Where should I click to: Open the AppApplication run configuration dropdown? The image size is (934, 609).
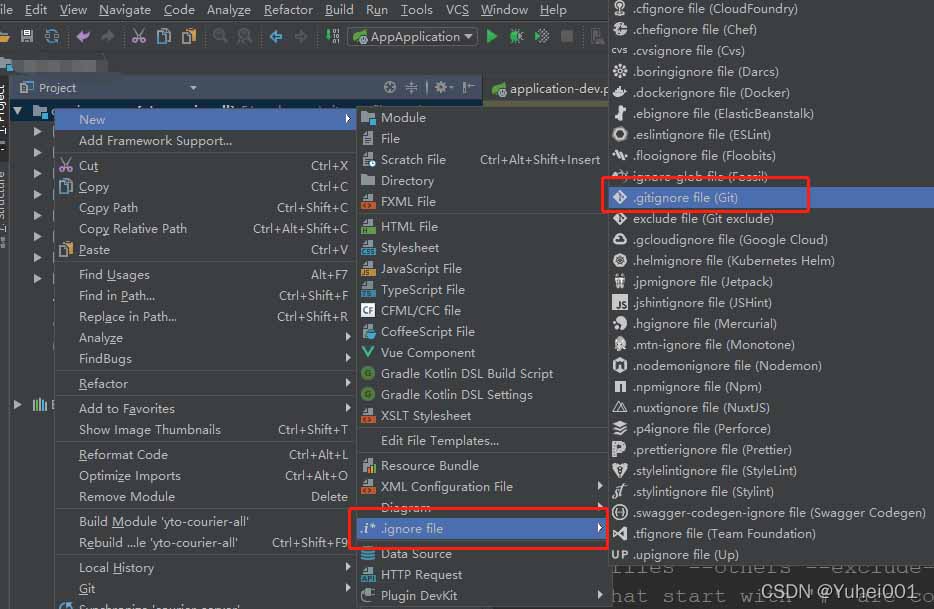[x=413, y=36]
